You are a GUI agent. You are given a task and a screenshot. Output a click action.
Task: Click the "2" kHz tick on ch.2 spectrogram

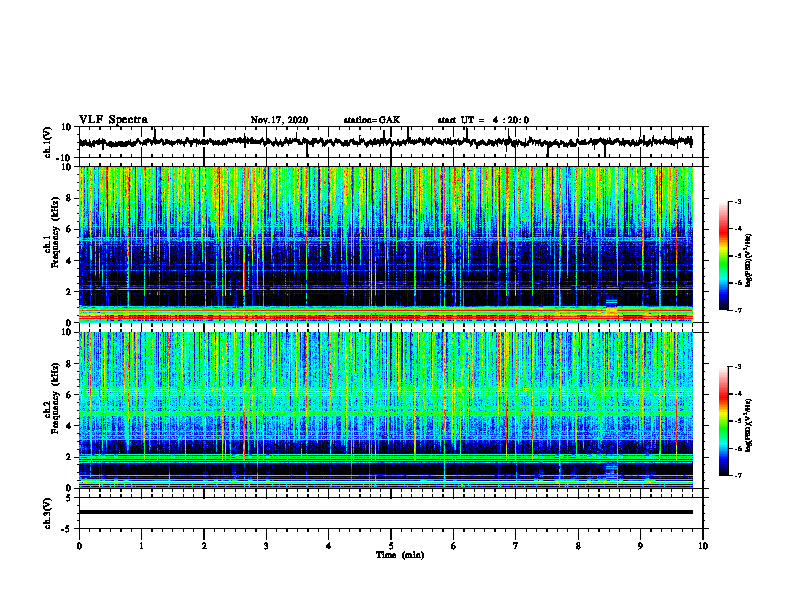pyautogui.click(x=69, y=457)
